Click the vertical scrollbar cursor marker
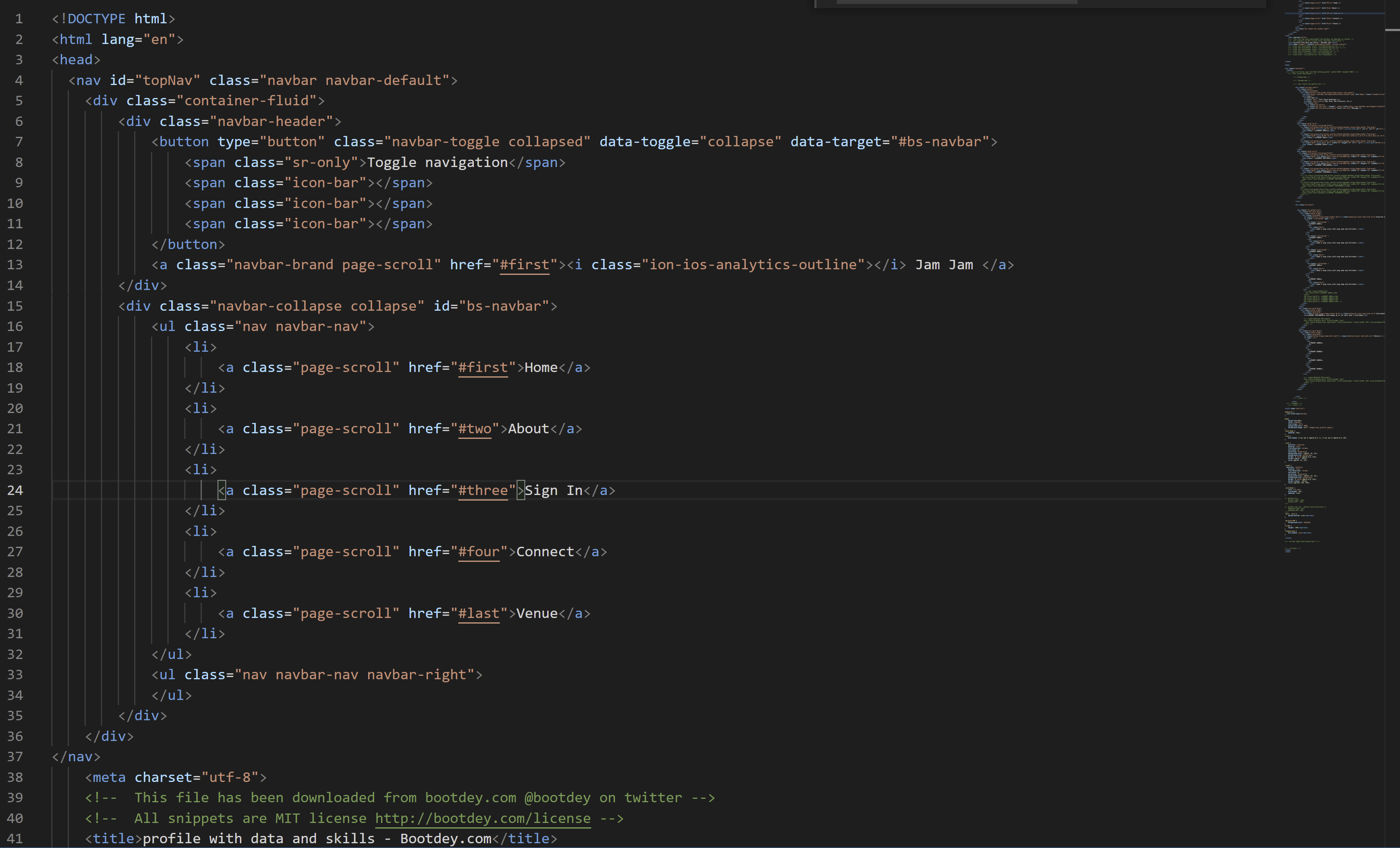Viewport: 1400px width, 848px height. (1393, 29)
